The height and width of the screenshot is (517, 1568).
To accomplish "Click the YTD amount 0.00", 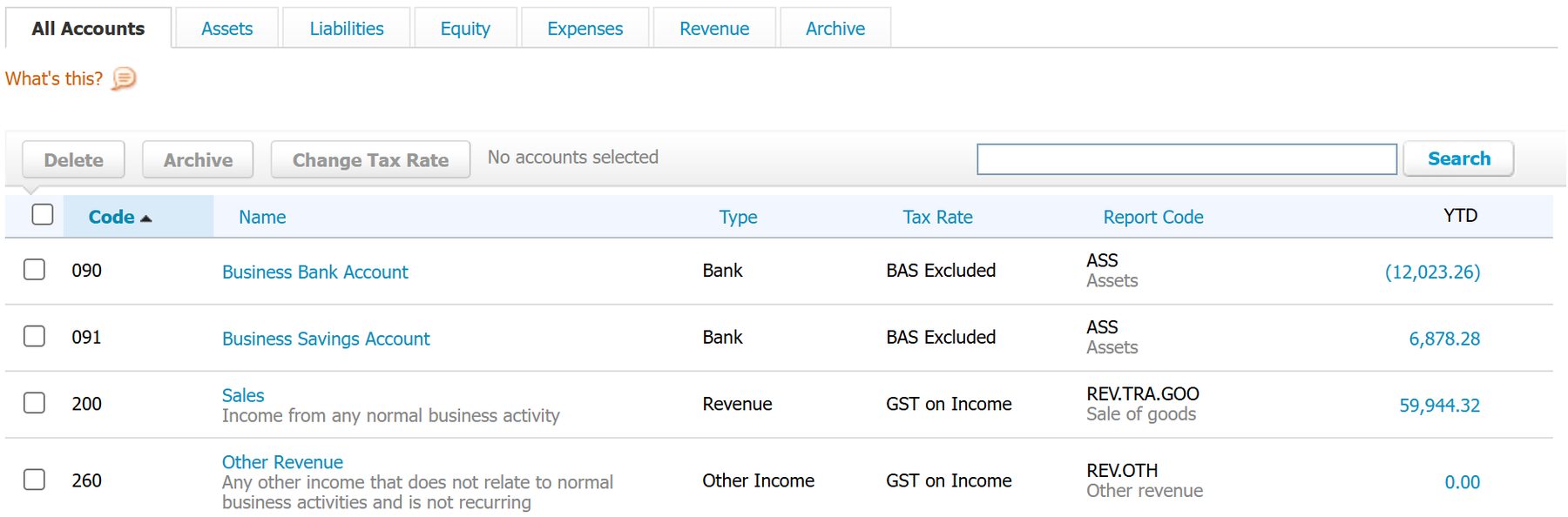I will point(1463,482).
